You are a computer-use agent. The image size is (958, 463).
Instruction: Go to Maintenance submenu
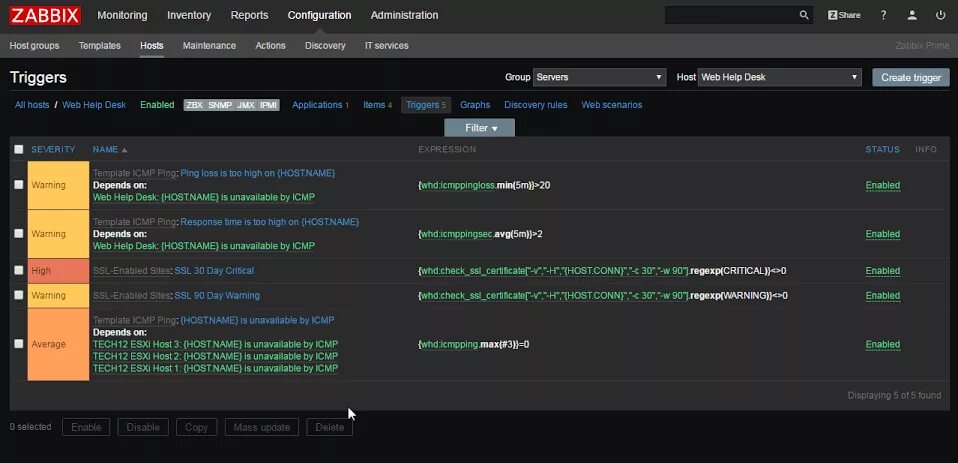coord(209,46)
